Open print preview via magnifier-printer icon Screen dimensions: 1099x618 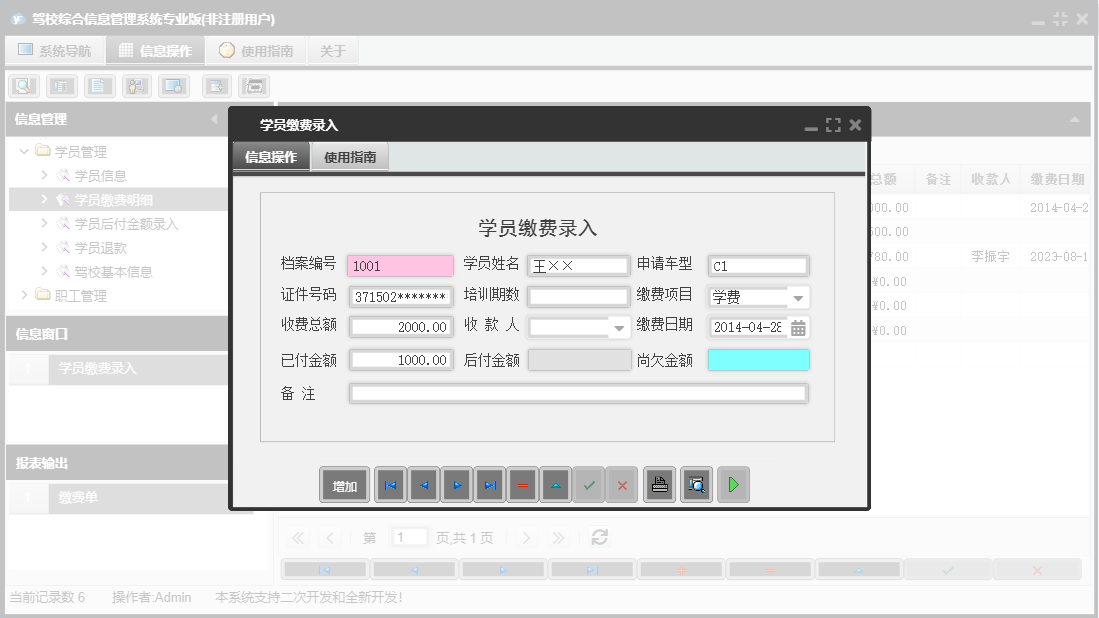696,485
